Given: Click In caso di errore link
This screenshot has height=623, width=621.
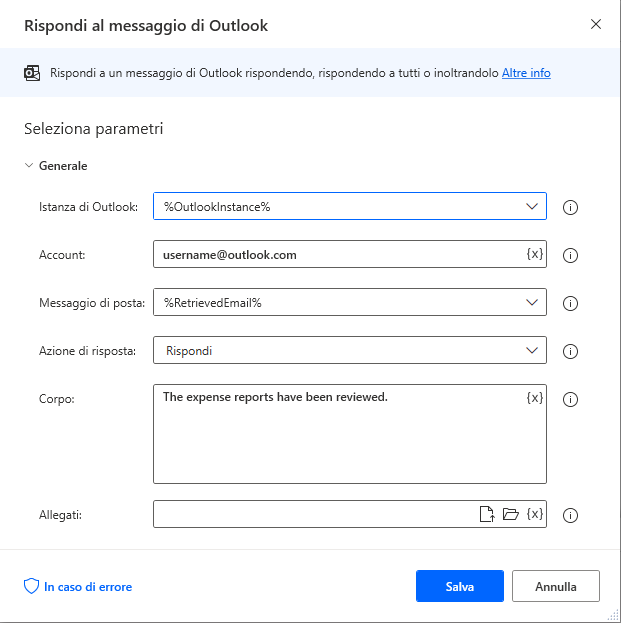Looking at the screenshot, I should pos(88,587).
